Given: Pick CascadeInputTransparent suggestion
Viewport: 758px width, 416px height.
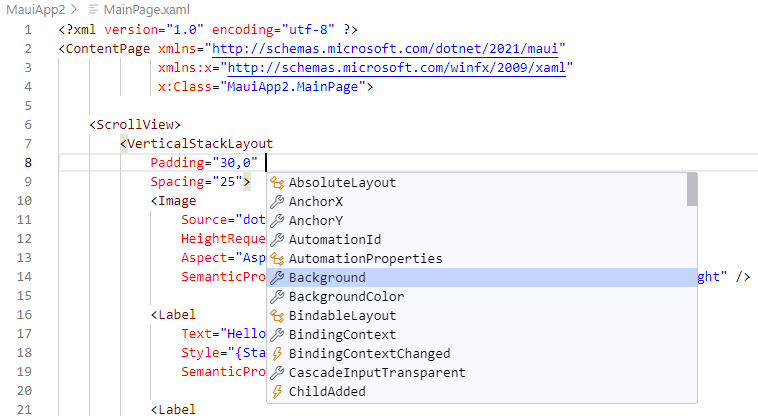Looking at the screenshot, I should 482,373.
